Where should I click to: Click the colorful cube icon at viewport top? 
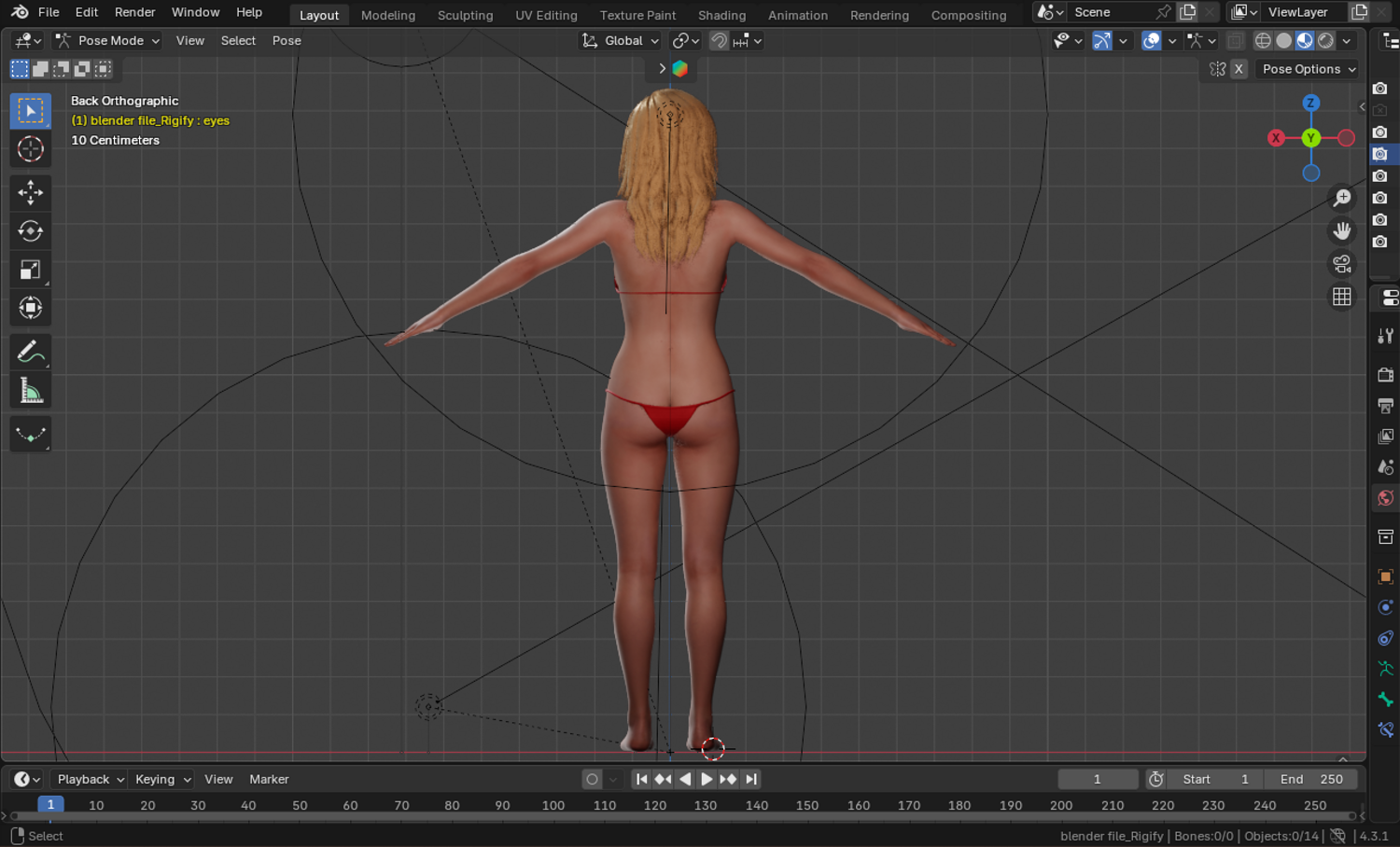(680, 68)
